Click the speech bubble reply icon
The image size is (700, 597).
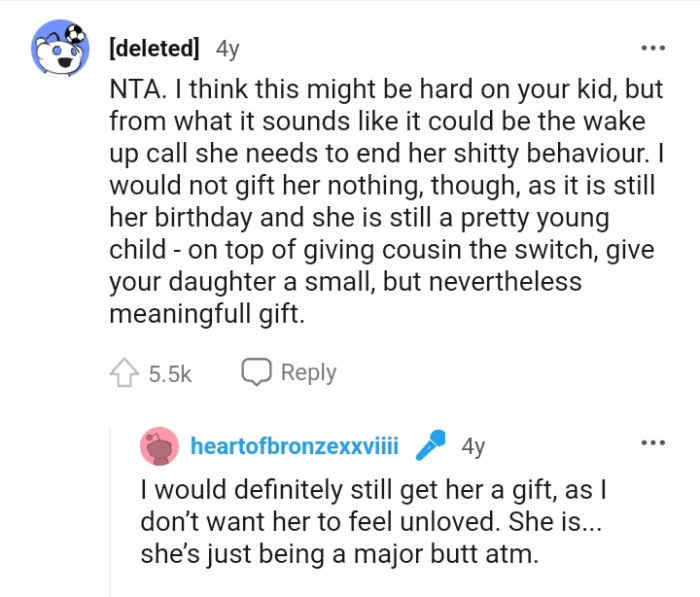[257, 372]
